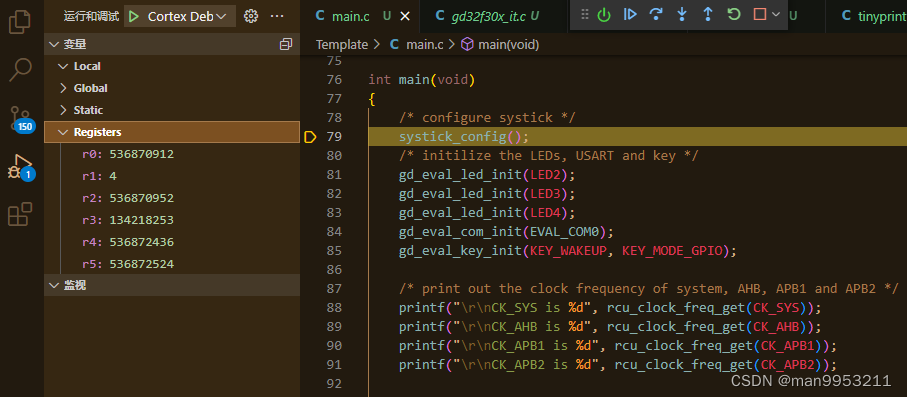Click line number 88 in gutter
The width and height of the screenshot is (907, 397).
334,307
